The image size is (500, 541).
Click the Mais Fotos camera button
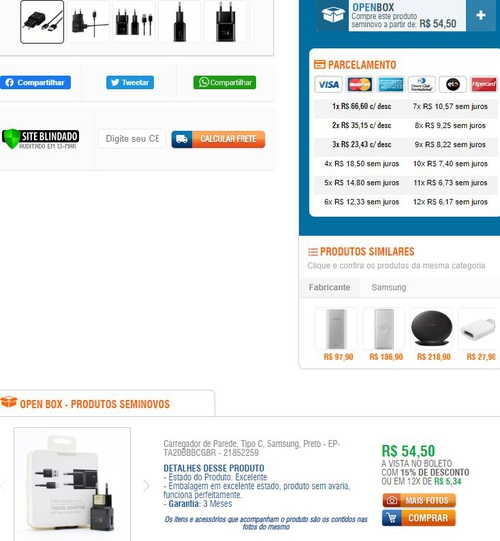(419, 500)
